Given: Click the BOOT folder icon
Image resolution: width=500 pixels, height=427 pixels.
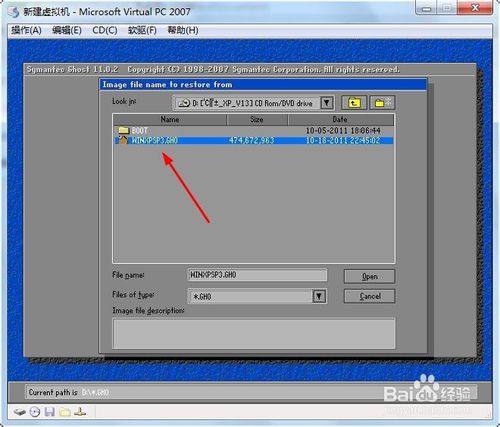Looking at the screenshot, I should pyautogui.click(x=123, y=130).
